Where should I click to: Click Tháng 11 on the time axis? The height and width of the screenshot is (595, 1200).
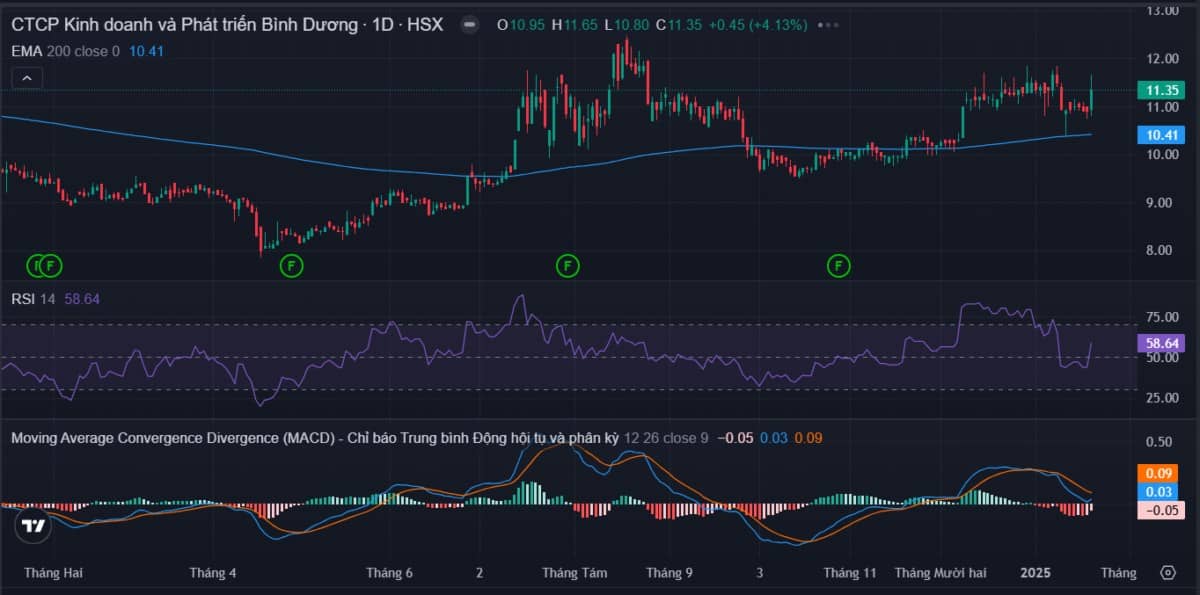click(x=850, y=573)
